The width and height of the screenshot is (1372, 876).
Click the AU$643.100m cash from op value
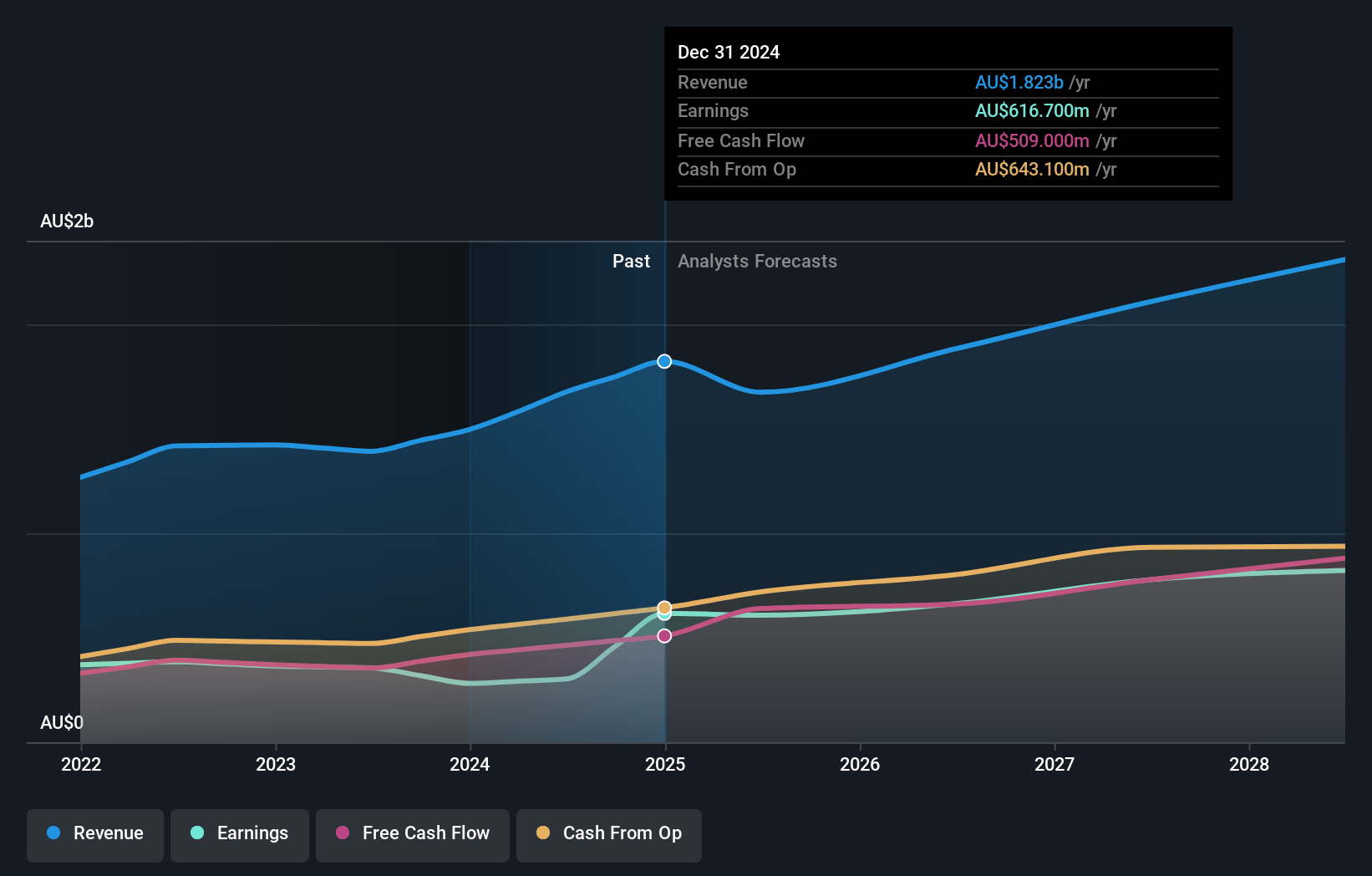click(1032, 170)
